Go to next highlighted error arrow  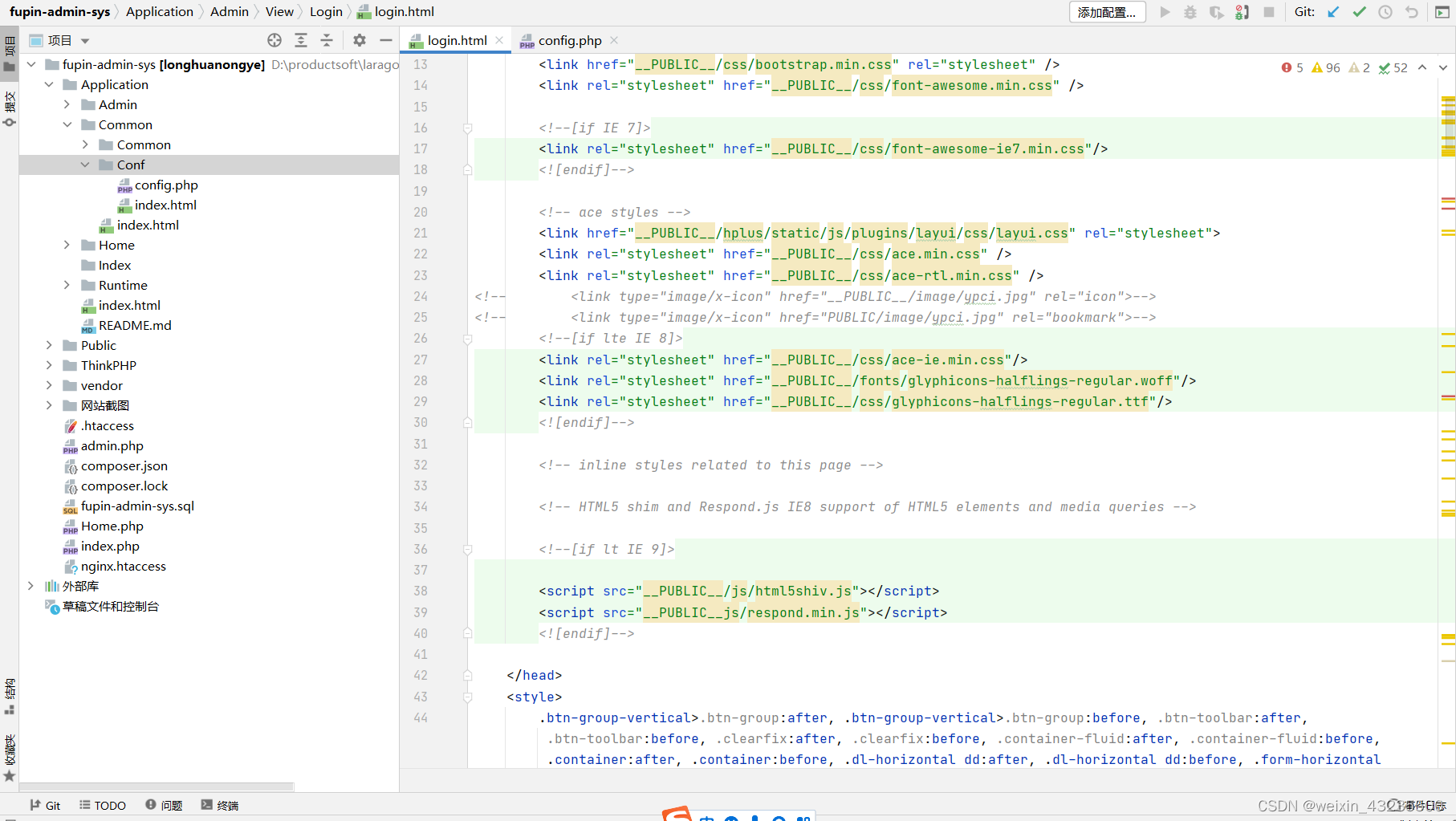1443,67
